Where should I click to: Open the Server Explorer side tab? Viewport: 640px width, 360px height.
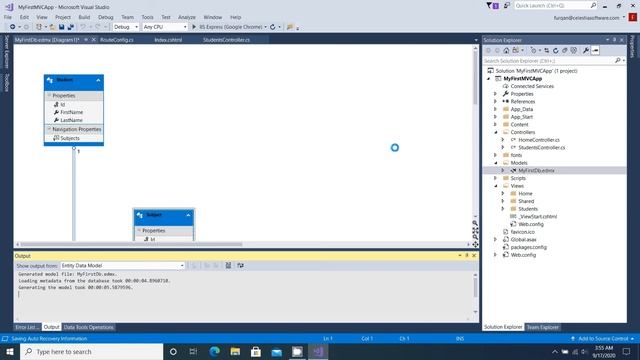(x=7, y=52)
